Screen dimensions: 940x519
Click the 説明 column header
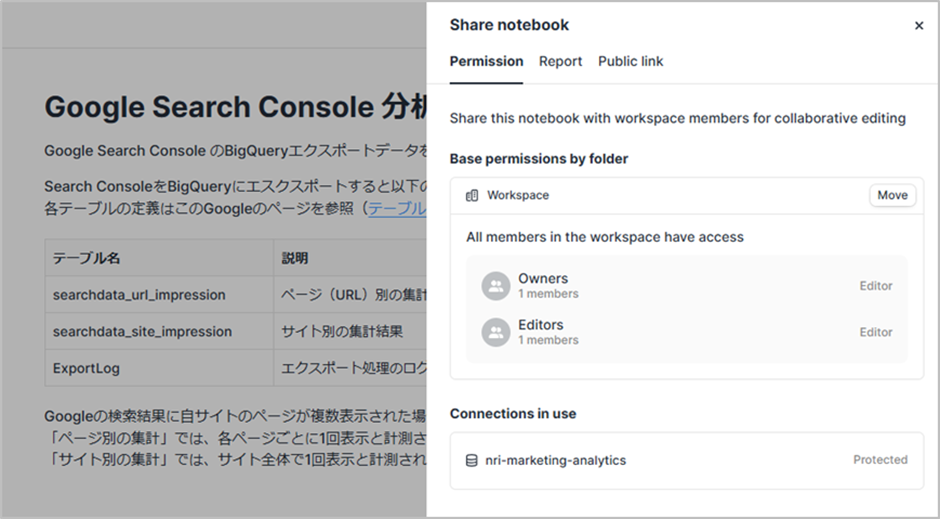point(295,258)
